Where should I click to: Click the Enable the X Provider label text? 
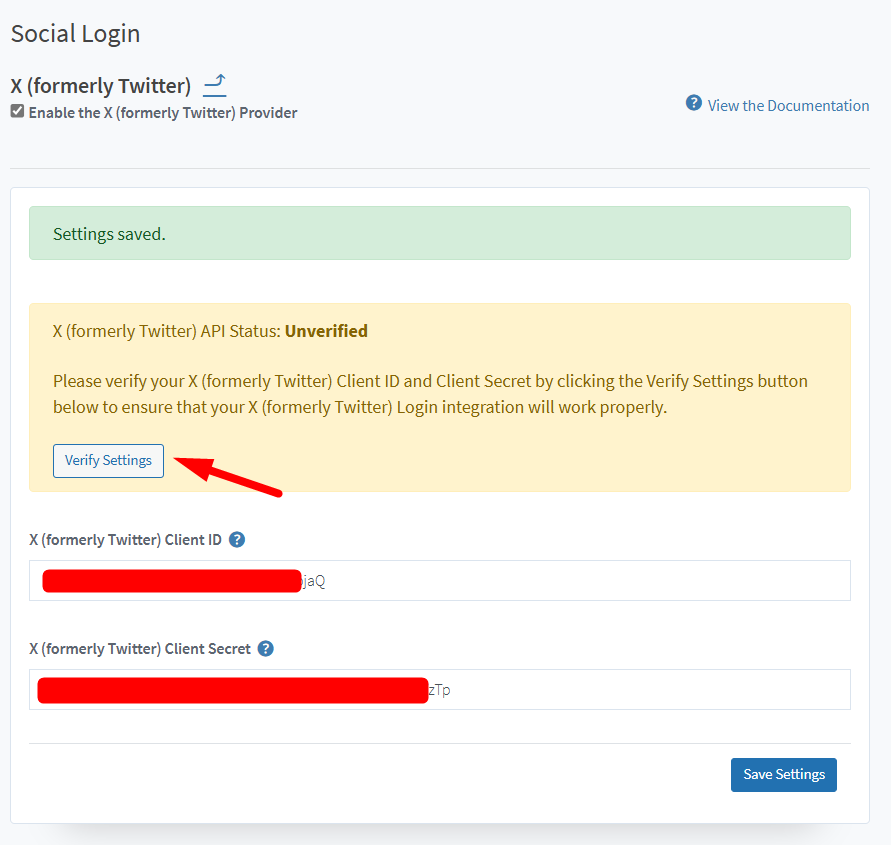[163, 113]
